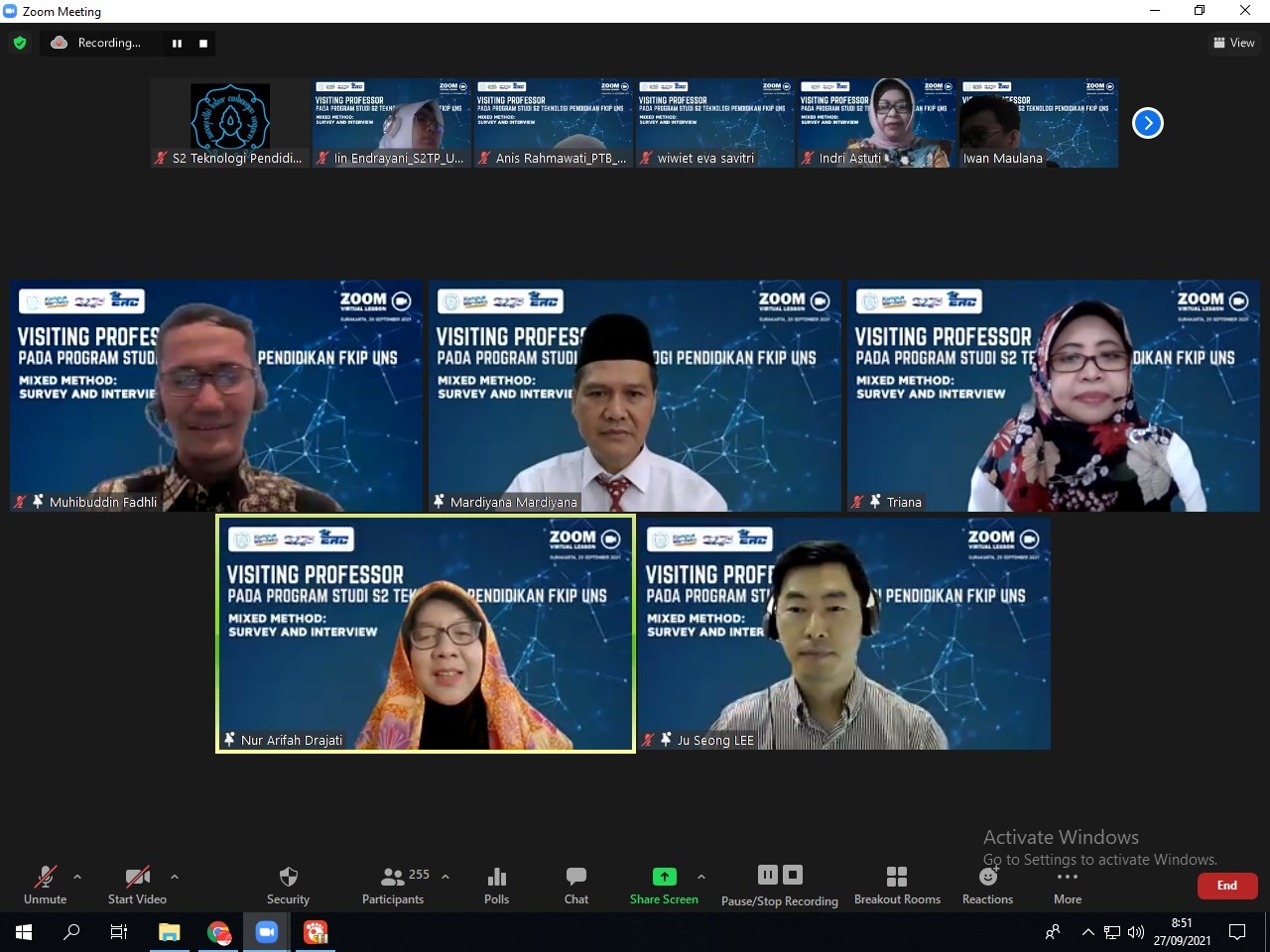Click the encryption shield icon
The height and width of the screenshot is (952, 1270).
20,43
